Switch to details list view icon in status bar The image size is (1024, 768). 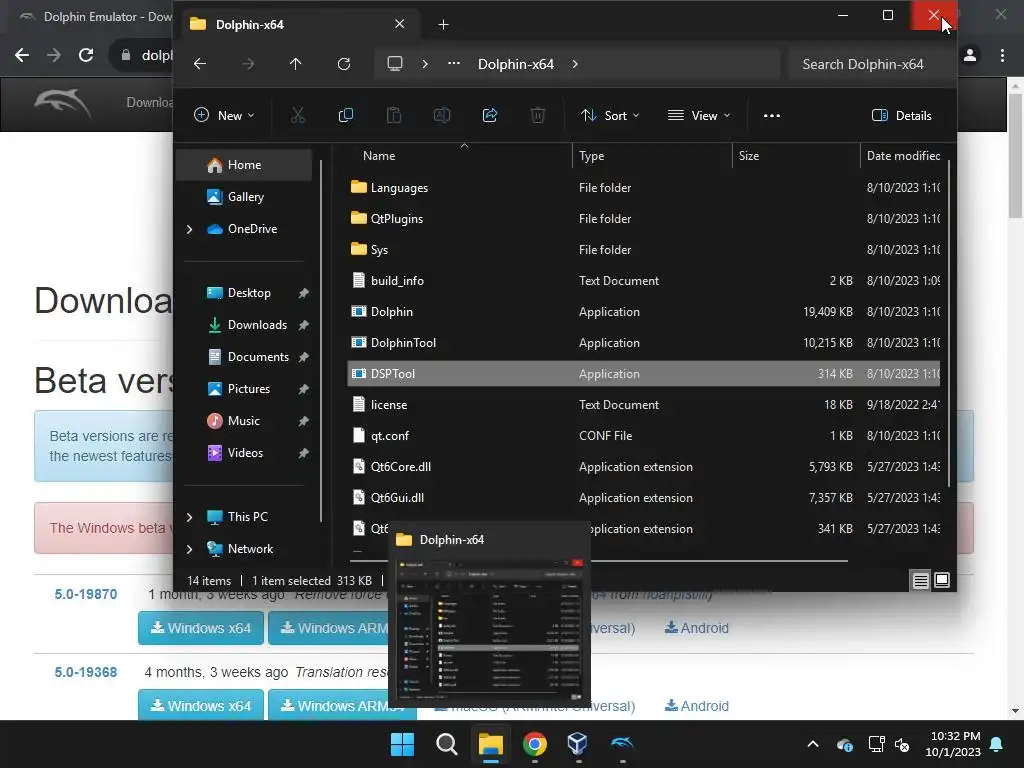pyautogui.click(x=920, y=580)
